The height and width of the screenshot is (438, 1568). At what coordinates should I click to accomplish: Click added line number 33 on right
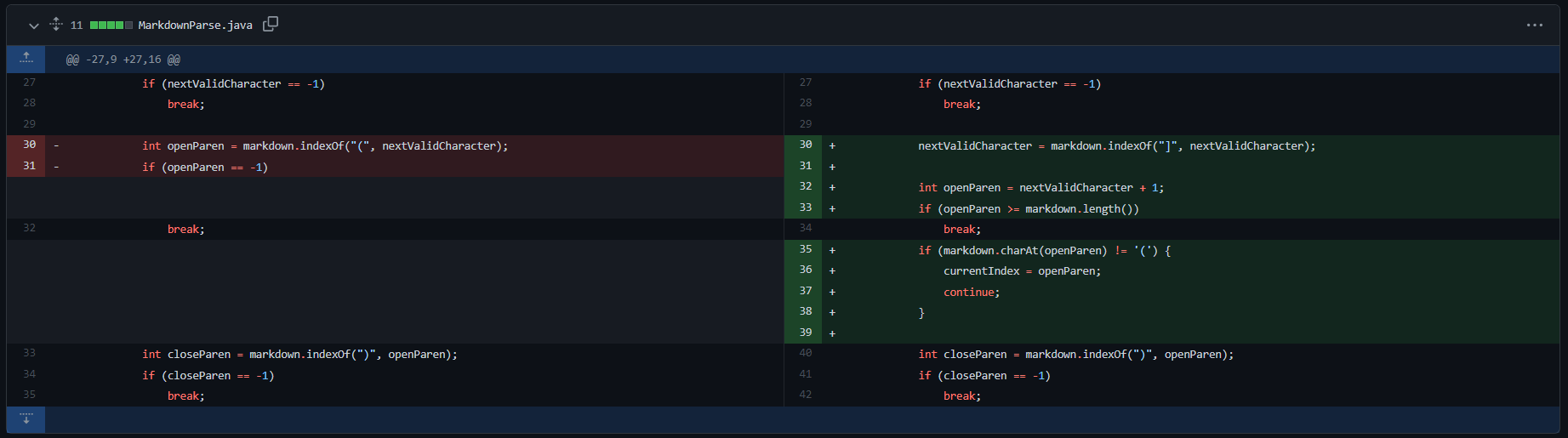point(803,208)
